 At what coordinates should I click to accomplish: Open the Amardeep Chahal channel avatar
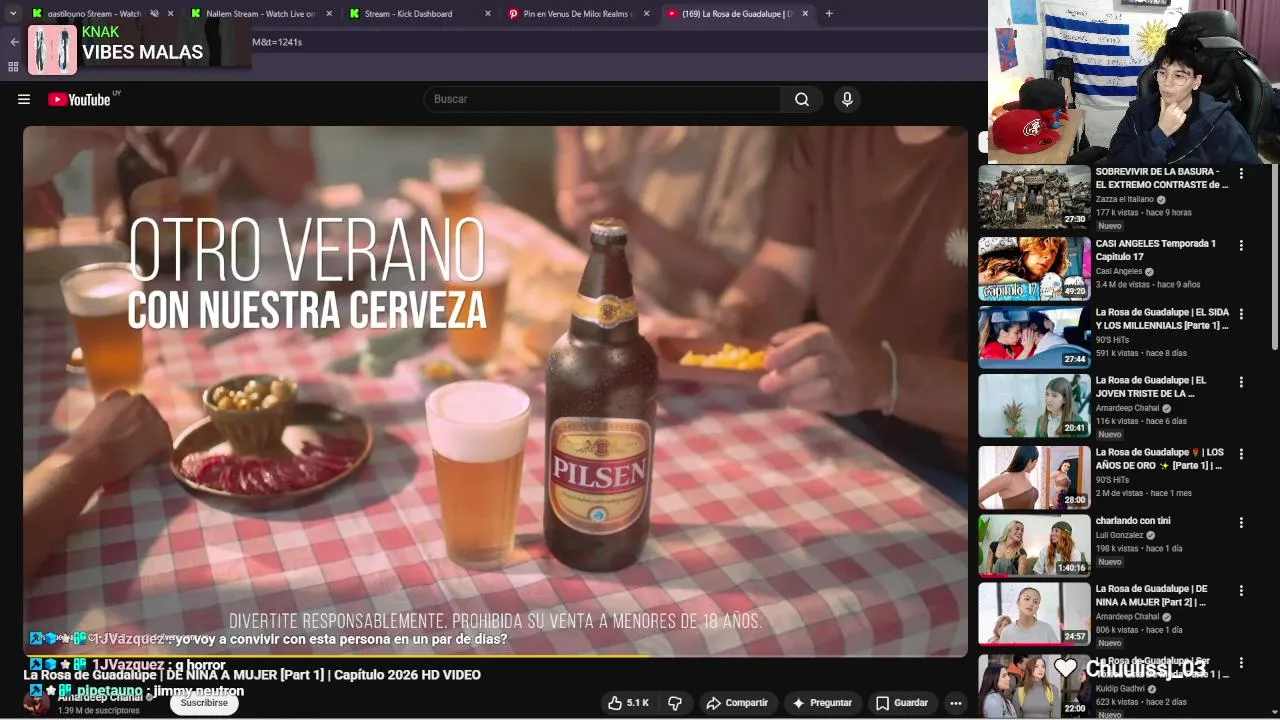(x=36, y=703)
